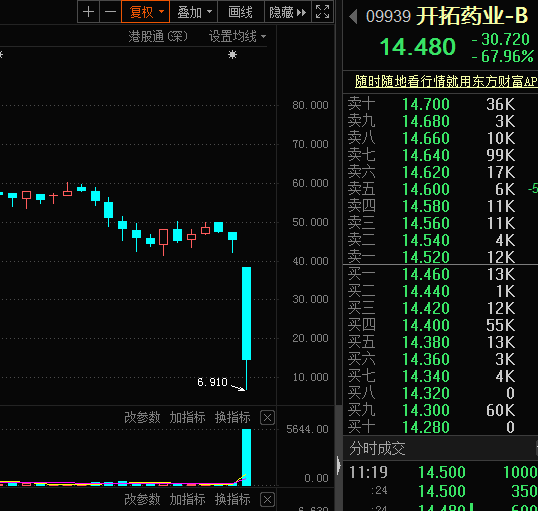Zoom in chart with plus button
538x511 pixels.
[x=89, y=12]
